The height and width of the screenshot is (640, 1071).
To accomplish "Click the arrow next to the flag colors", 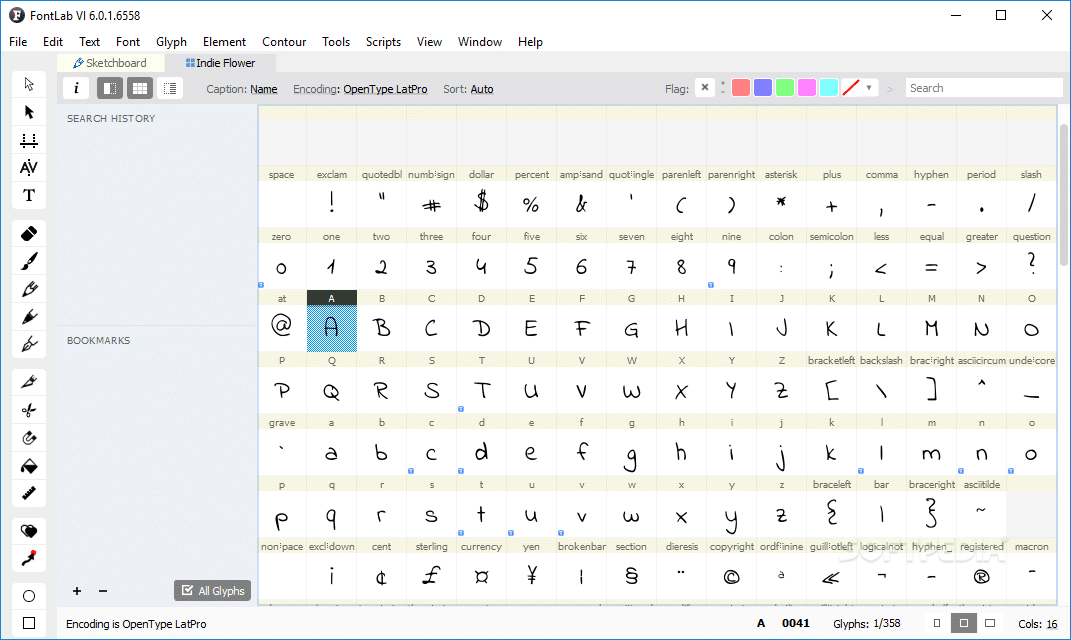I will (889, 89).
